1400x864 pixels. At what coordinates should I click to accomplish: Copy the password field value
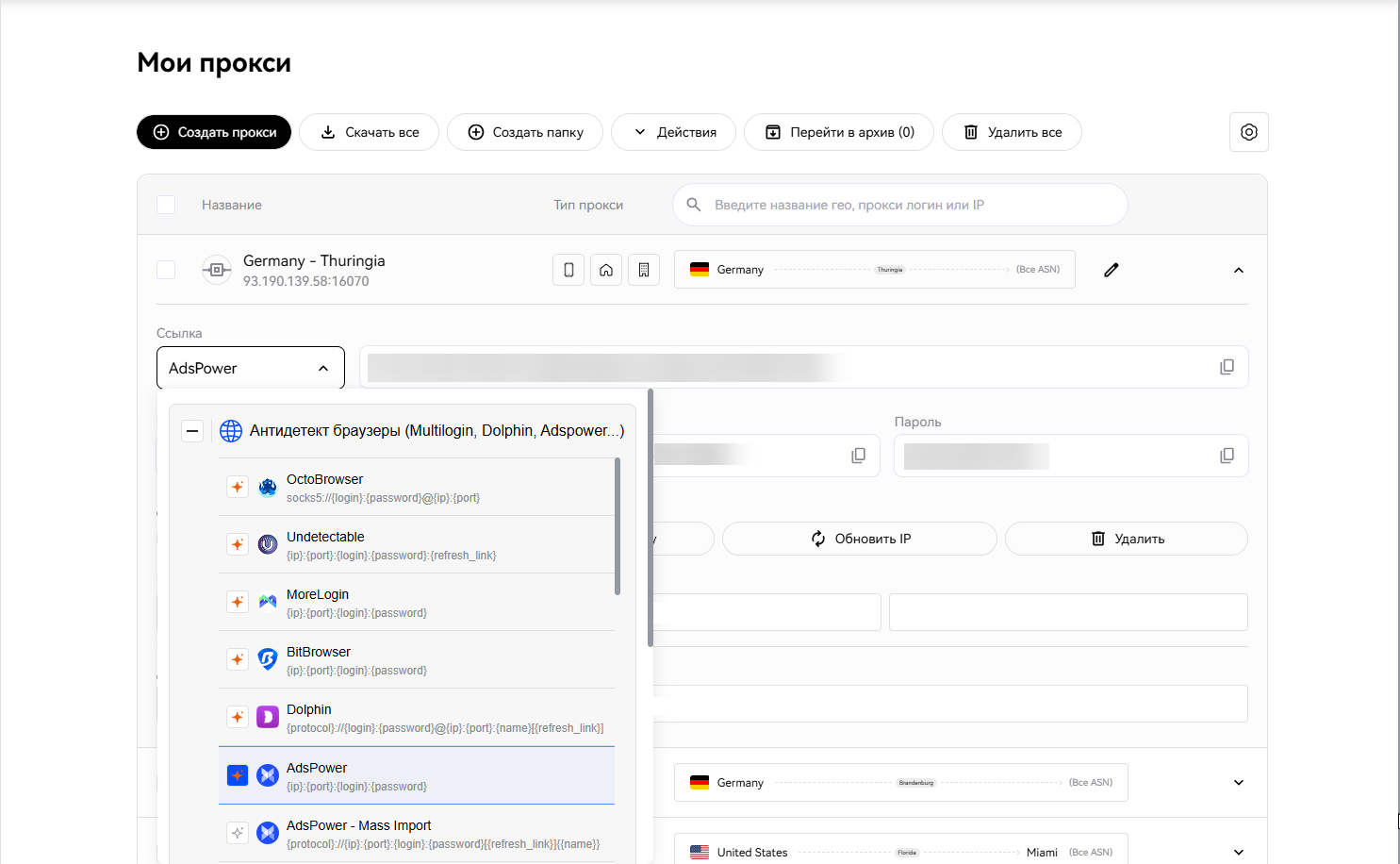[1227, 456]
